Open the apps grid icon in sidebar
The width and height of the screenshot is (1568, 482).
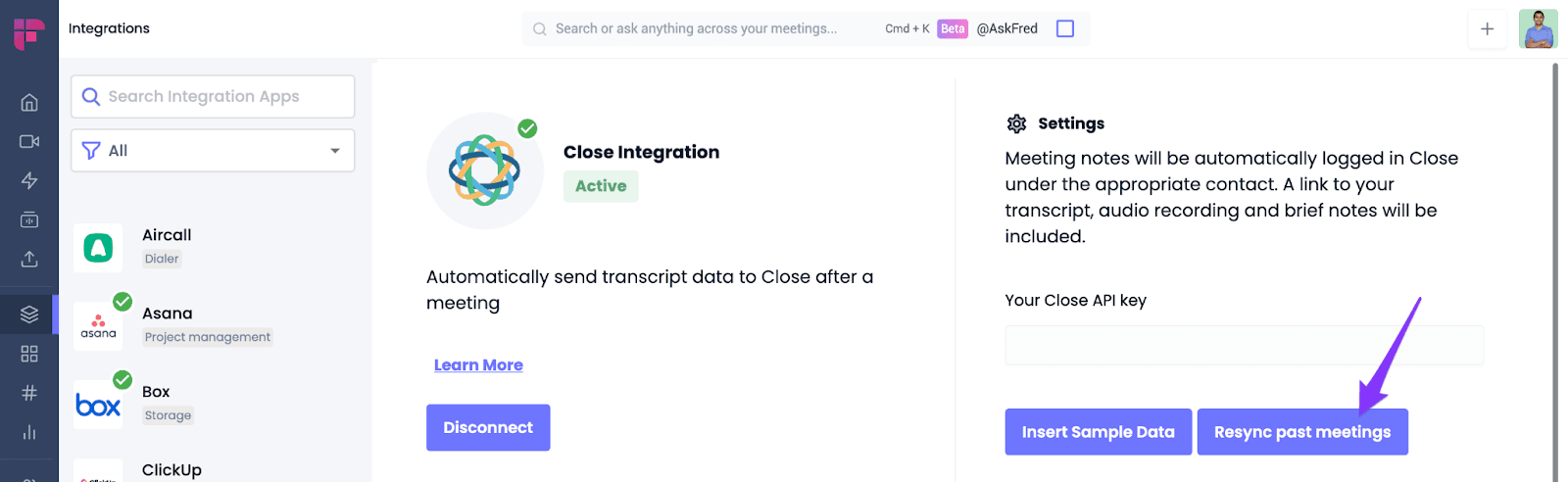tap(29, 354)
